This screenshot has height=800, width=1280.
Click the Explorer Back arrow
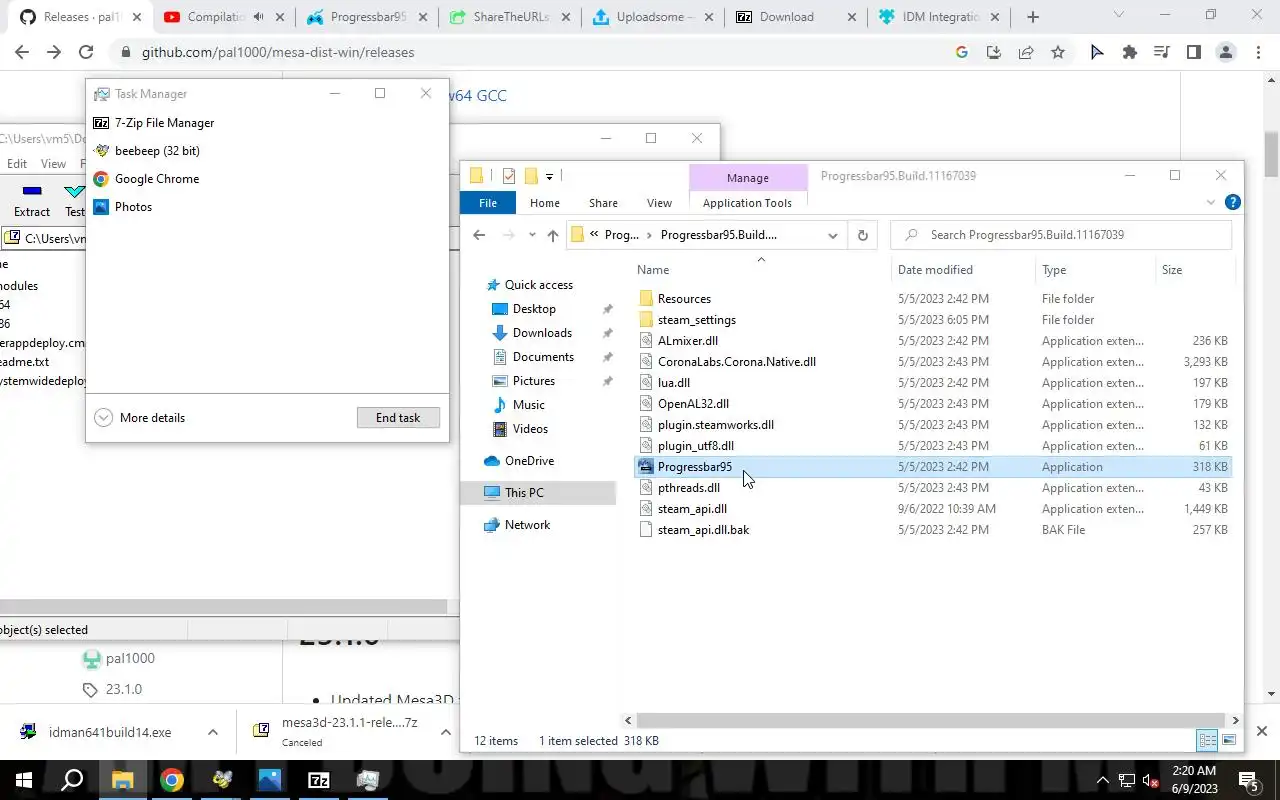tap(479, 235)
